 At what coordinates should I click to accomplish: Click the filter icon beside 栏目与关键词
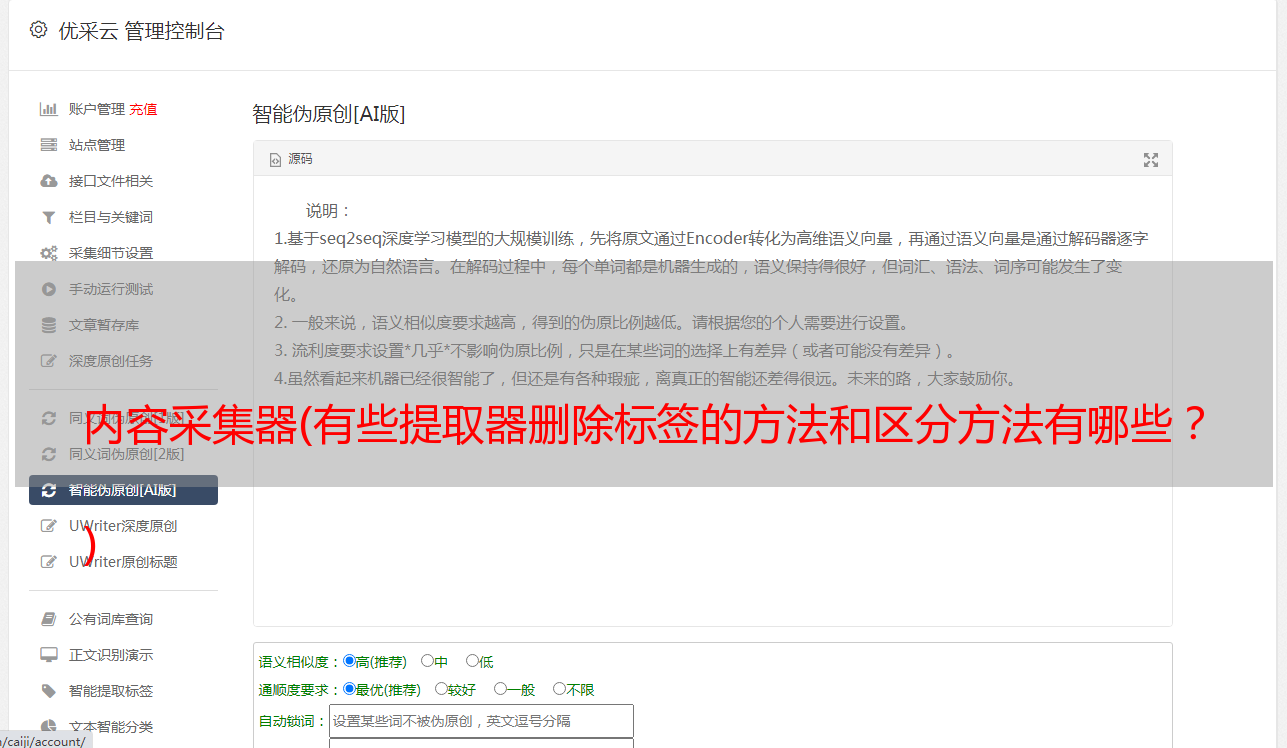coord(48,217)
